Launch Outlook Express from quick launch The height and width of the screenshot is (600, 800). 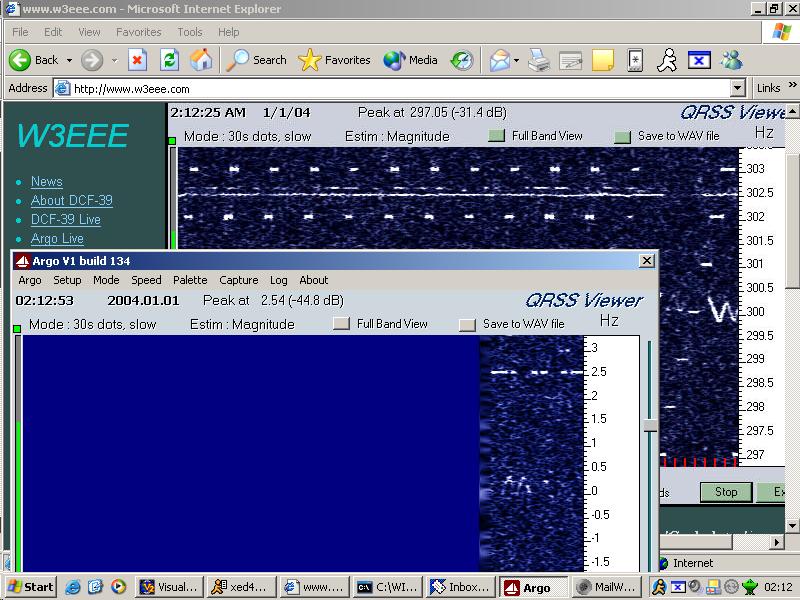point(95,587)
